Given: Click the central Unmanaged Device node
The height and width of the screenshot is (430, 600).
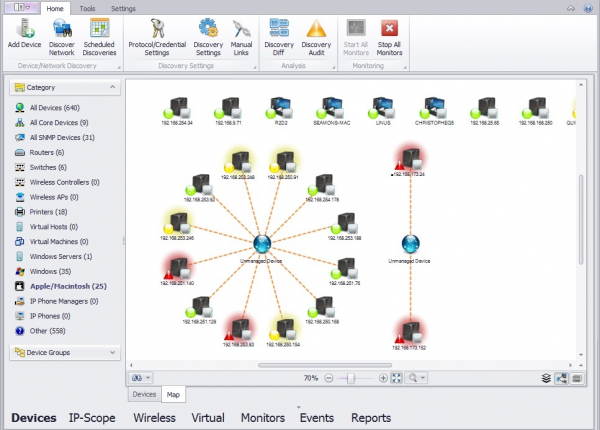Looking at the screenshot, I should [x=262, y=244].
